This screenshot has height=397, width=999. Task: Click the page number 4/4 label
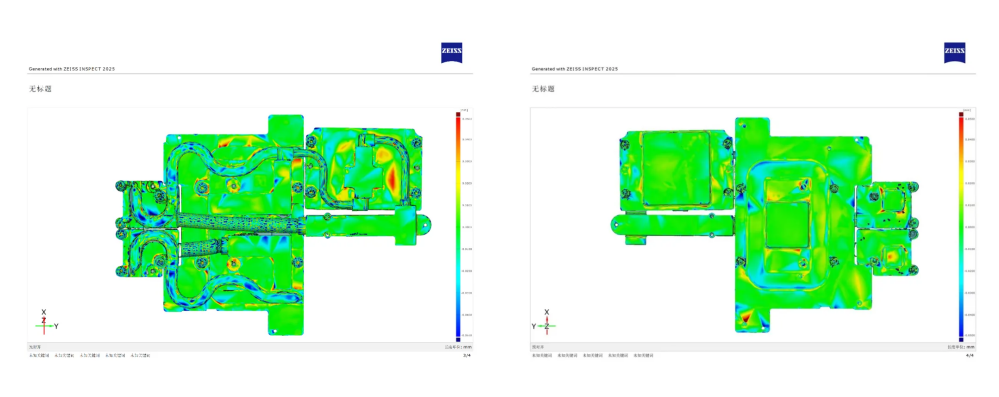point(970,355)
